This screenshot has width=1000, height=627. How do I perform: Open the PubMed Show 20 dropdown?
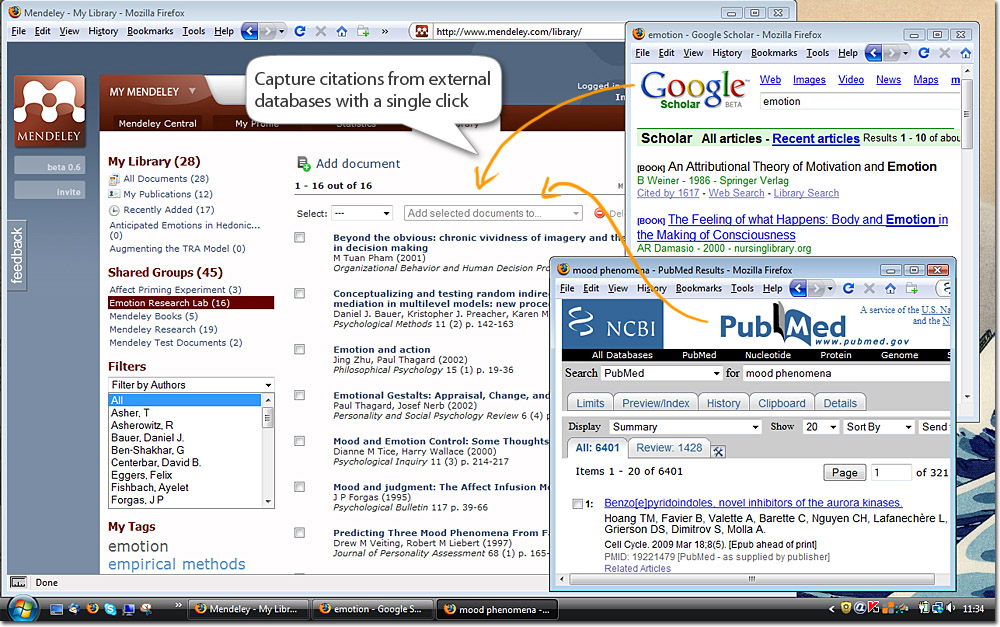pyautogui.click(x=821, y=427)
